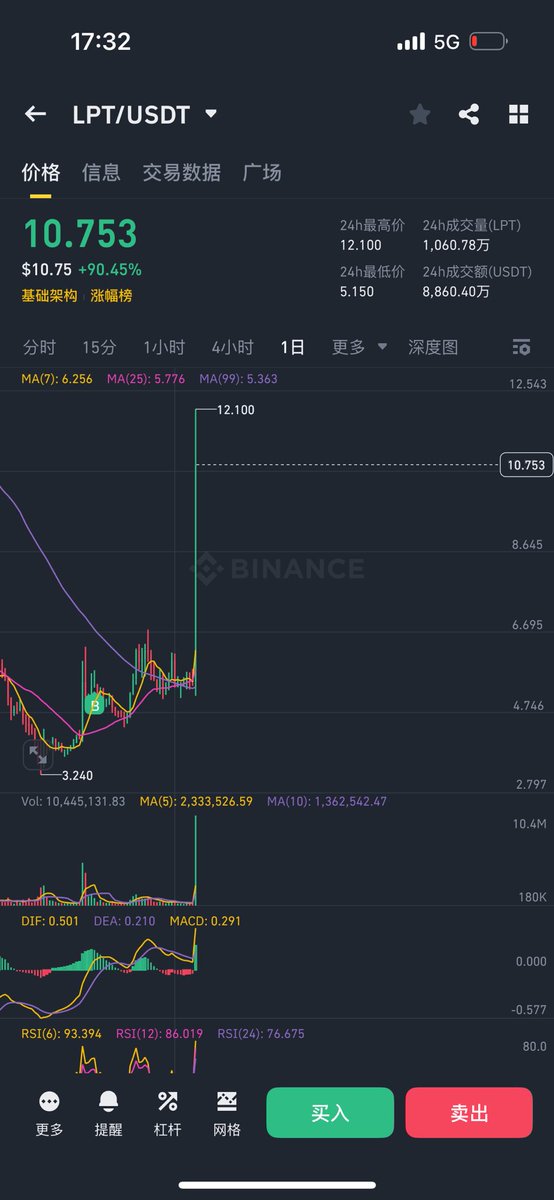The image size is (554, 1200).
Task: Open the four-square grid layout icon
Action: click(x=518, y=114)
